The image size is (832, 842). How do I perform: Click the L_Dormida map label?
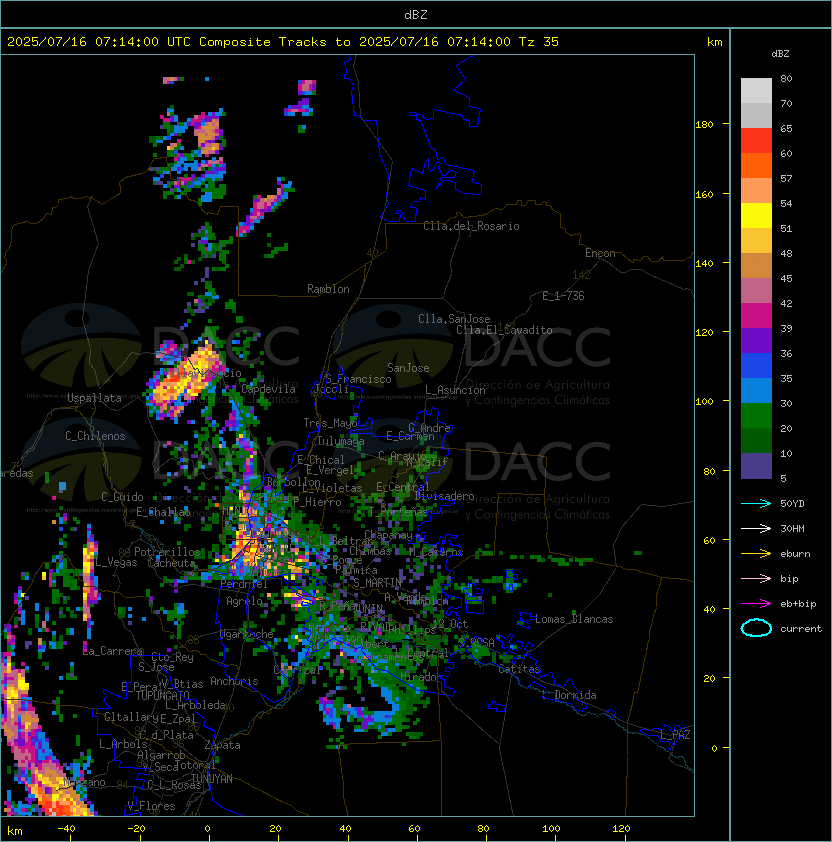point(569,695)
